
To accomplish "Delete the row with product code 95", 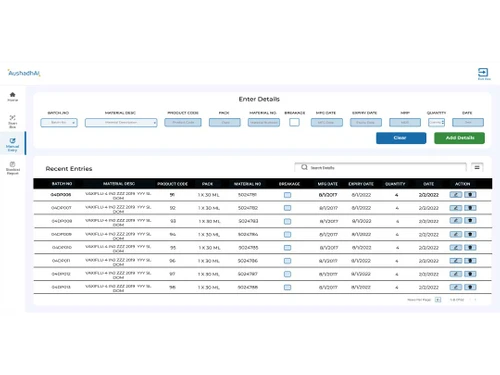I will click(470, 247).
